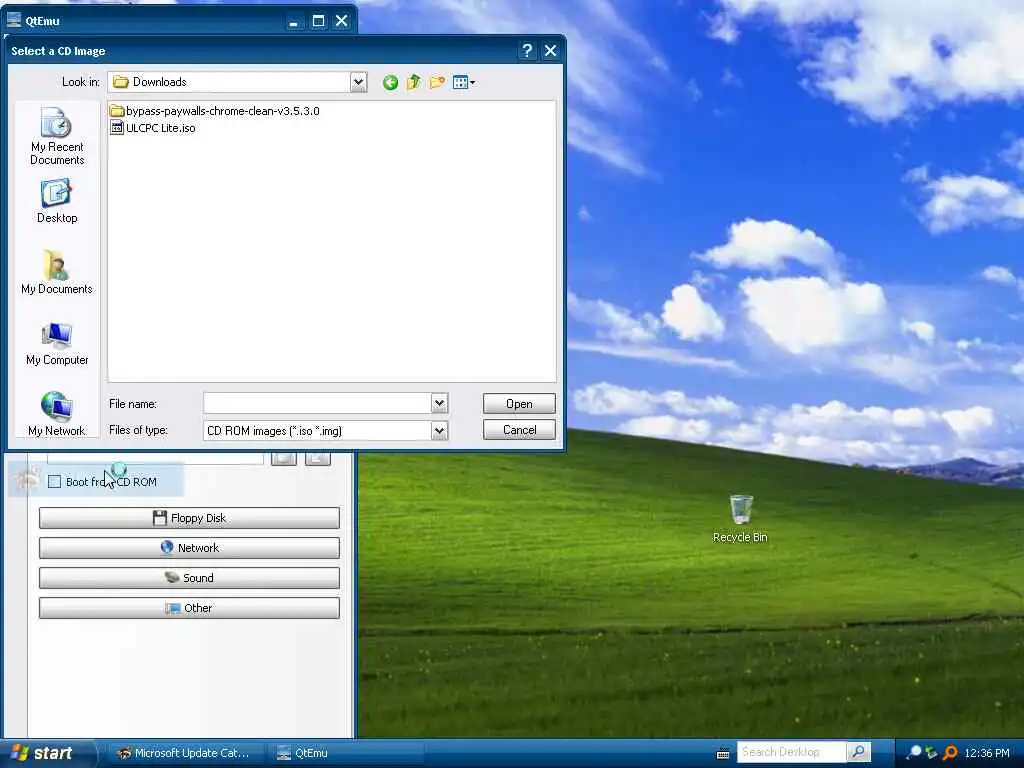
Task: Maximize the QtEmu window
Action: point(318,21)
